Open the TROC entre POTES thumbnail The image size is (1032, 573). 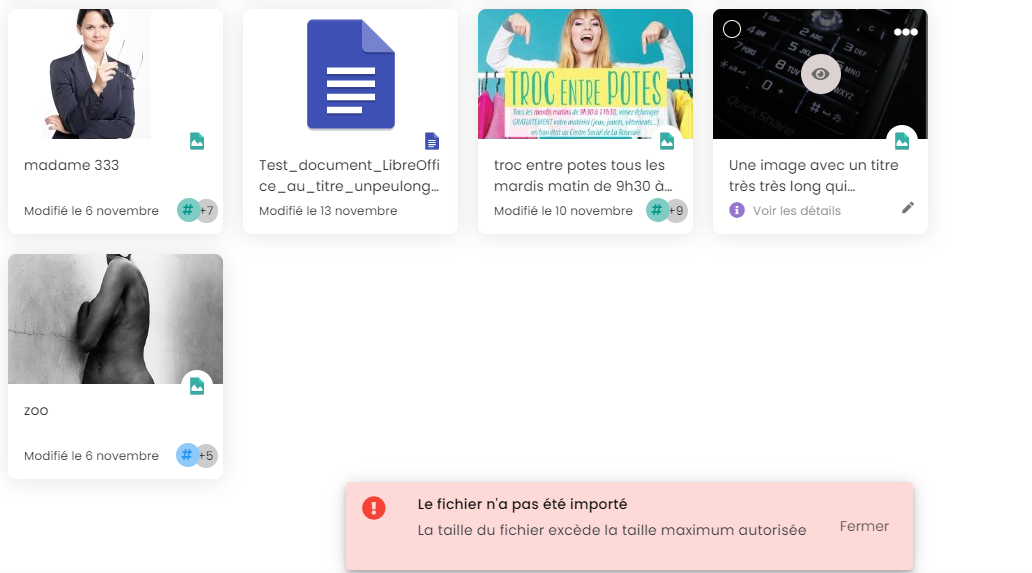coord(585,74)
